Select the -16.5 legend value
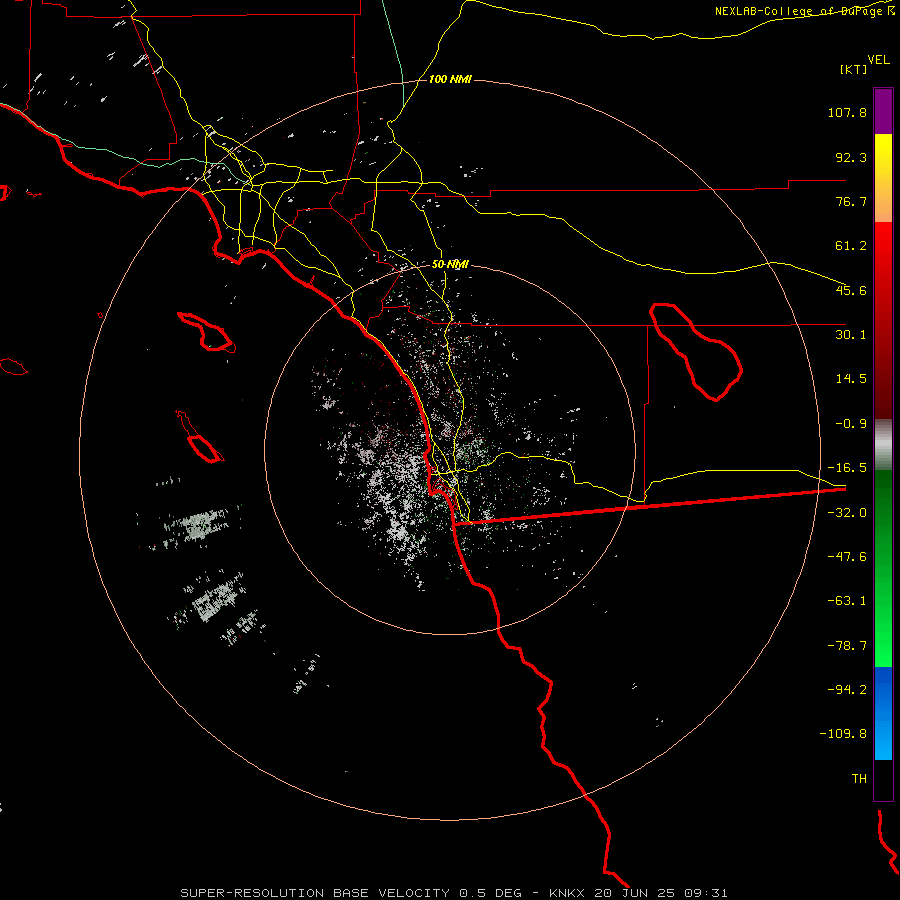 [x=847, y=468]
